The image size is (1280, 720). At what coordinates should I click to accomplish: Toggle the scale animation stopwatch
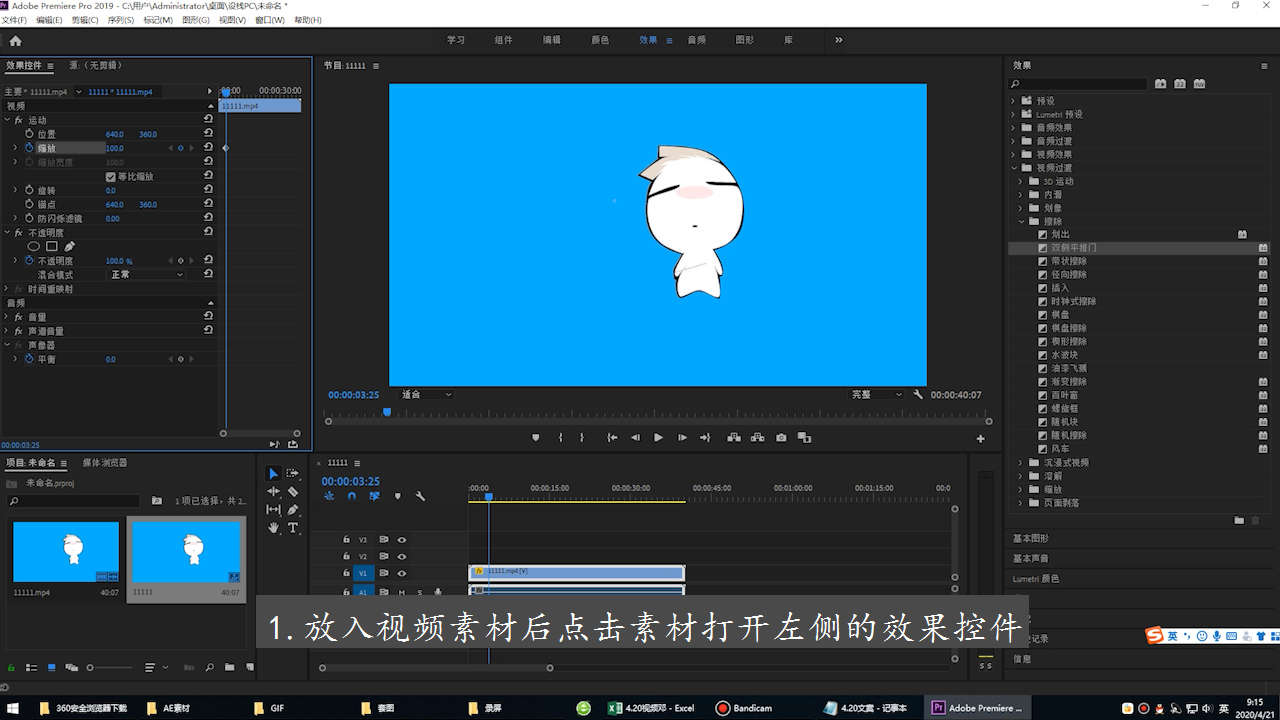click(x=29, y=148)
